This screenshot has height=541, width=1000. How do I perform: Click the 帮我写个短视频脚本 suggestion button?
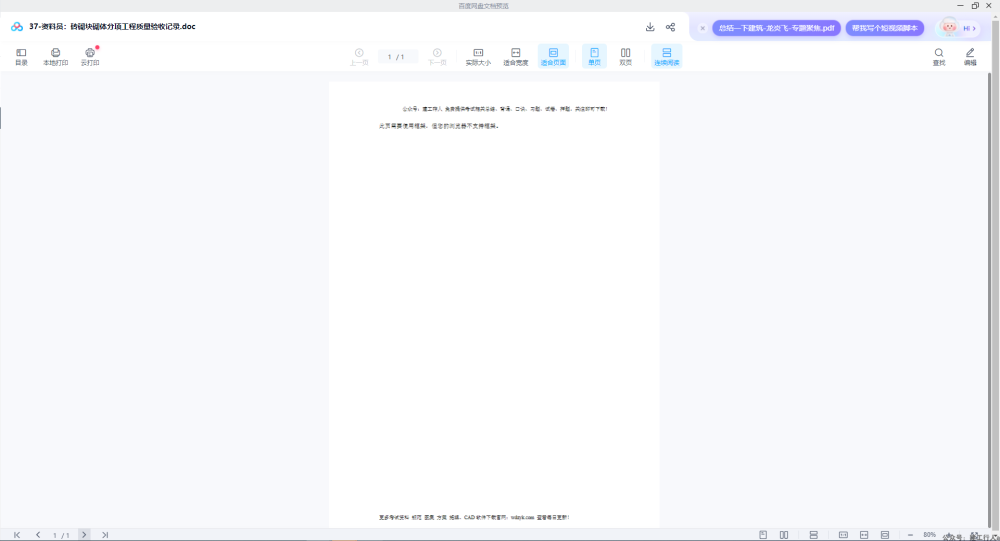click(885, 28)
